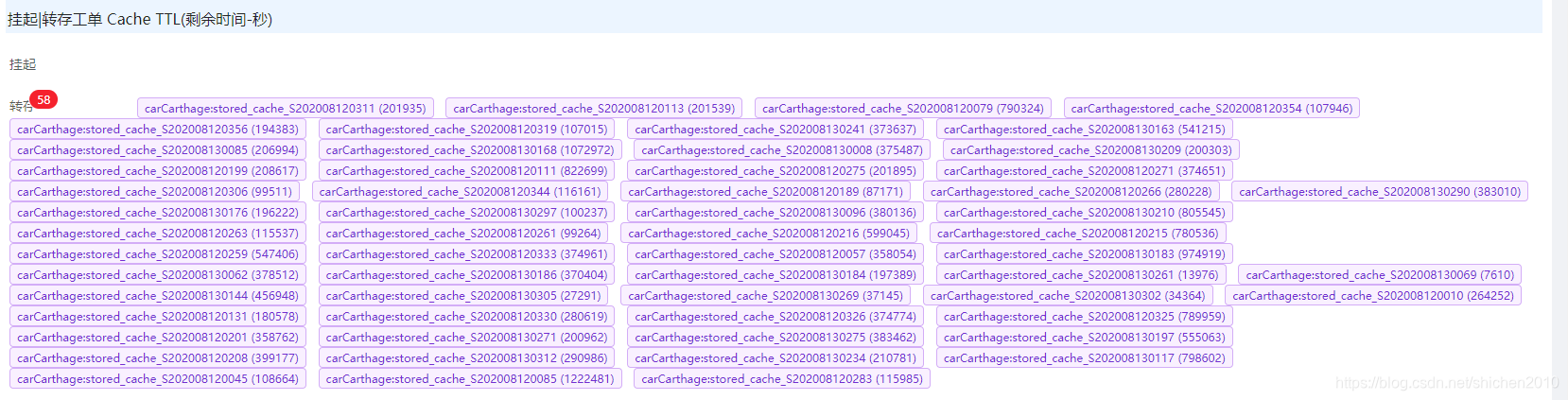
Task: Open tag S202008130008 (375487)
Action: tap(782, 150)
